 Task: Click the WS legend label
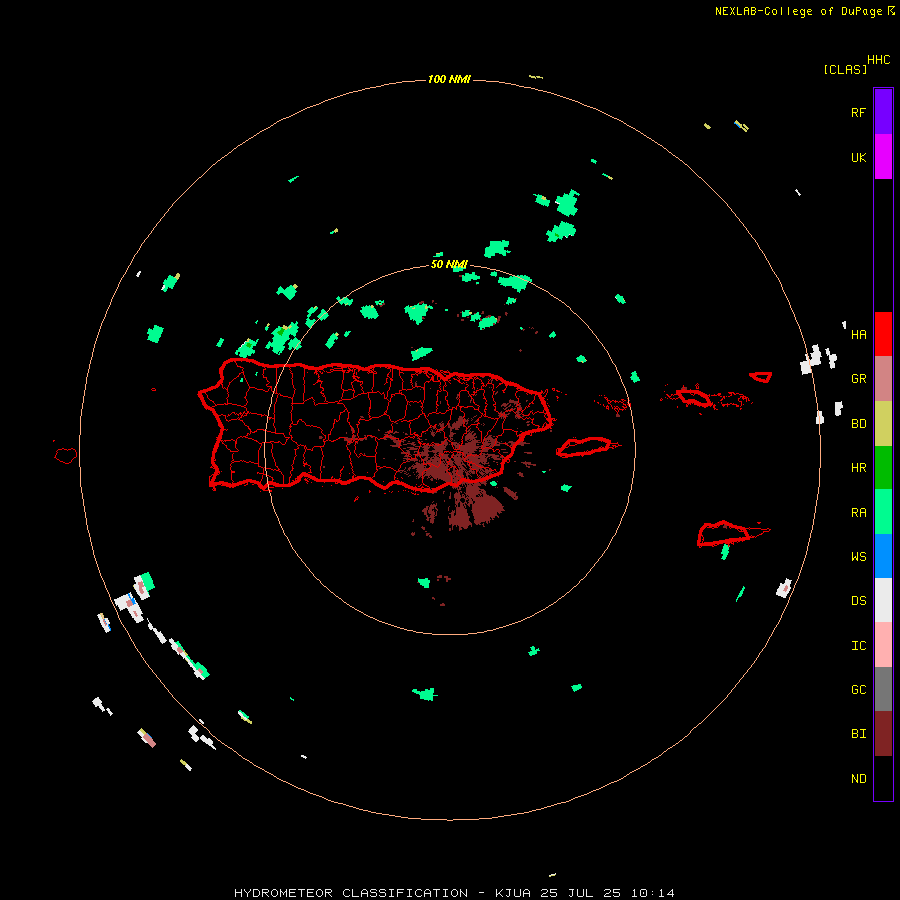858,556
